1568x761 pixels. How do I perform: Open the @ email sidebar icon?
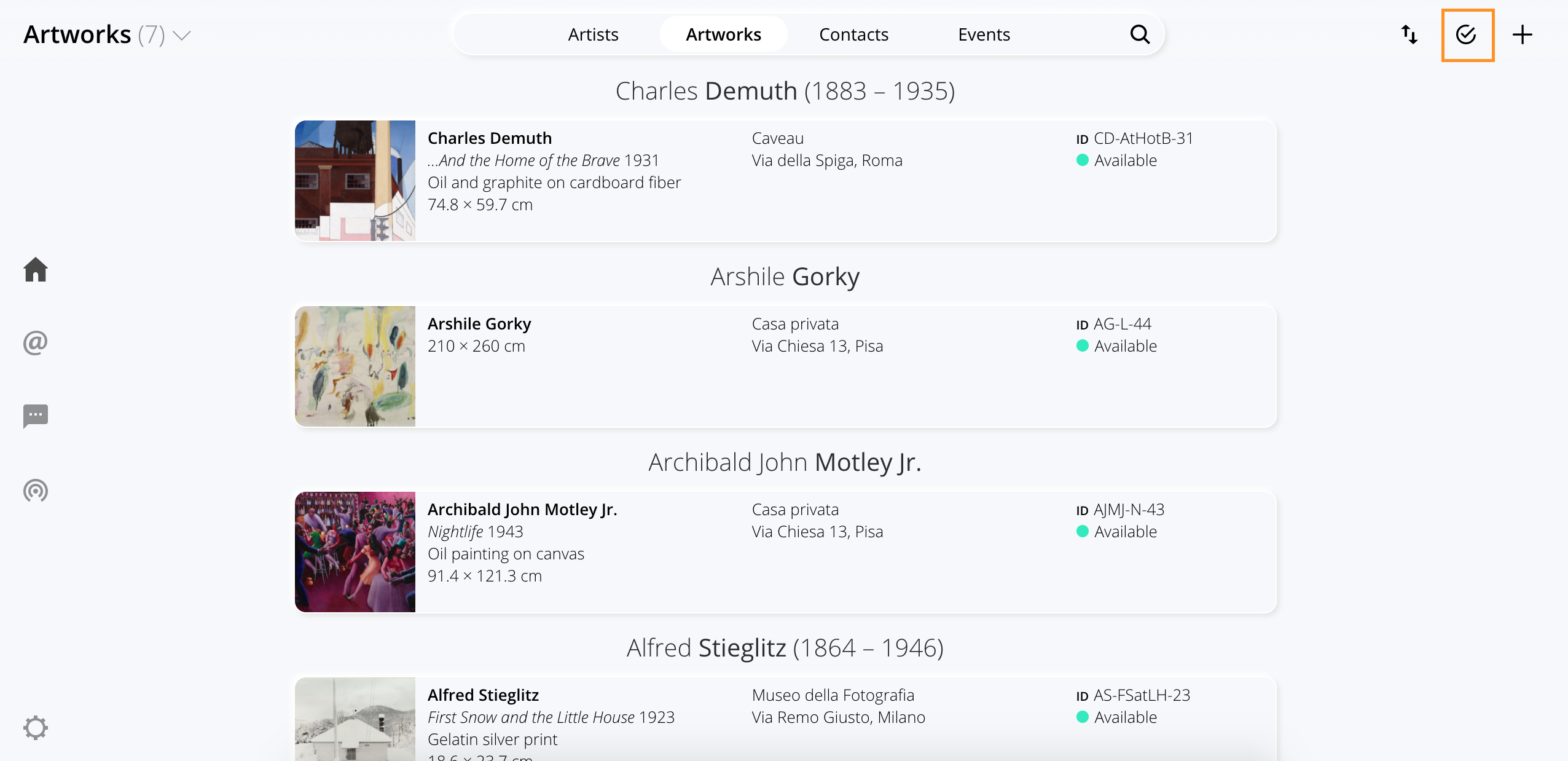(36, 342)
